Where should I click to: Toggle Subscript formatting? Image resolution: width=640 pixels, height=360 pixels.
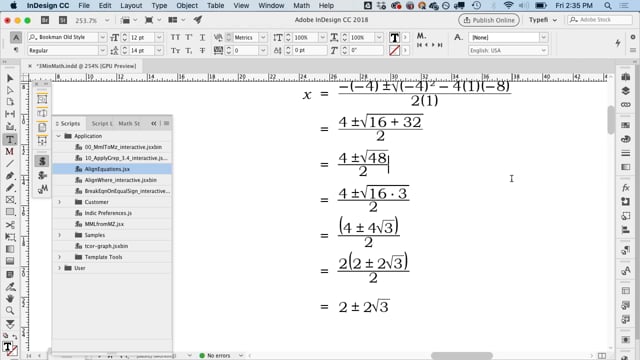189,50
